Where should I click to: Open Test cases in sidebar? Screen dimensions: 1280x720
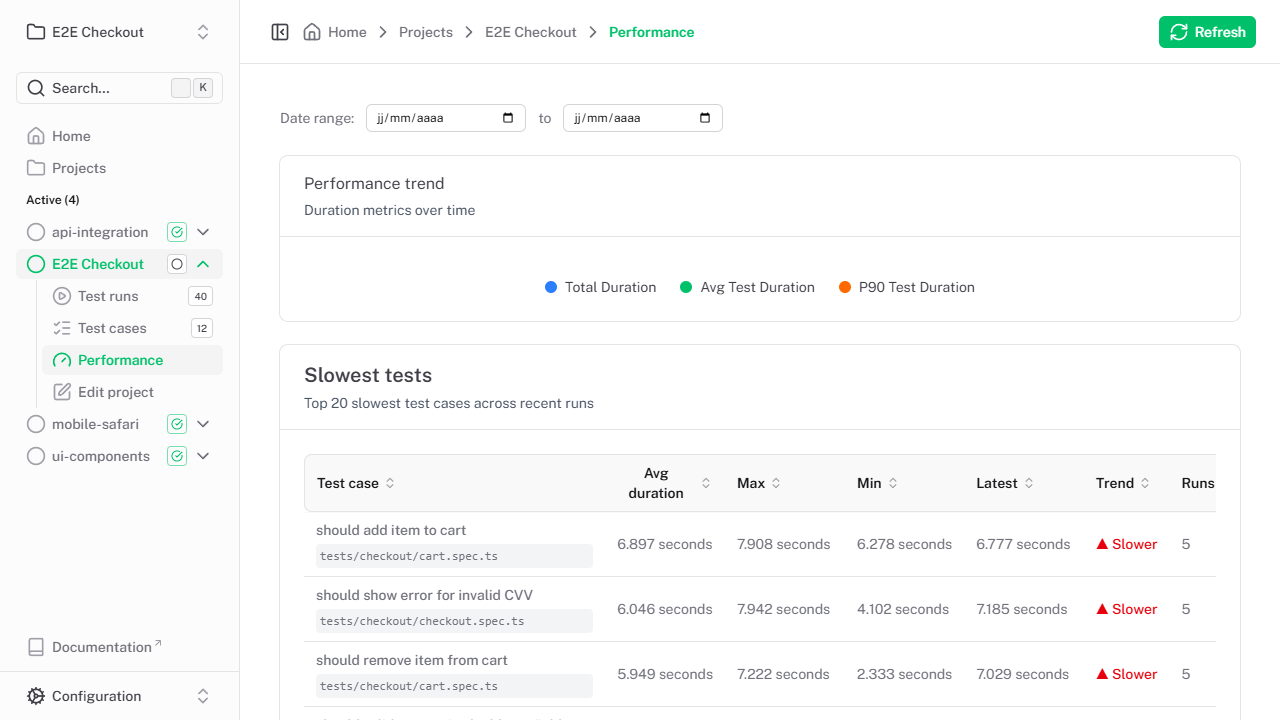[132, 328]
